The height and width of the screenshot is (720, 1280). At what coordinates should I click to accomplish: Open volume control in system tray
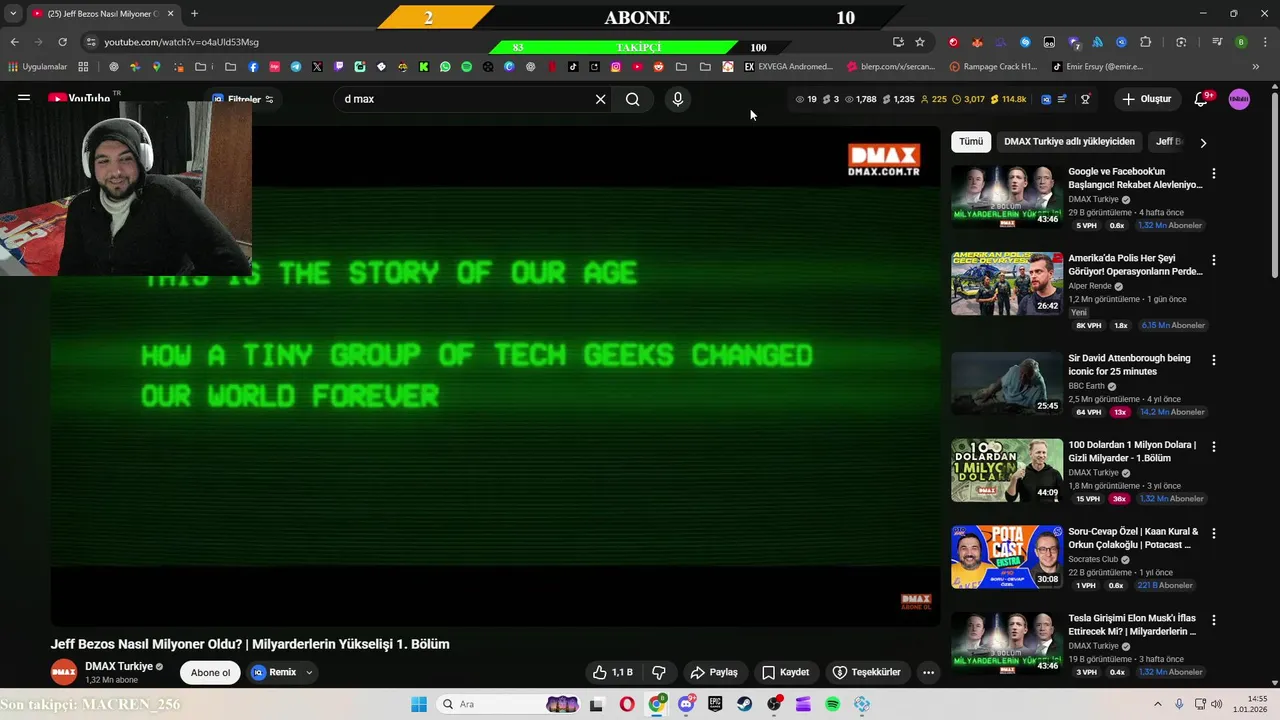pos(1217,704)
